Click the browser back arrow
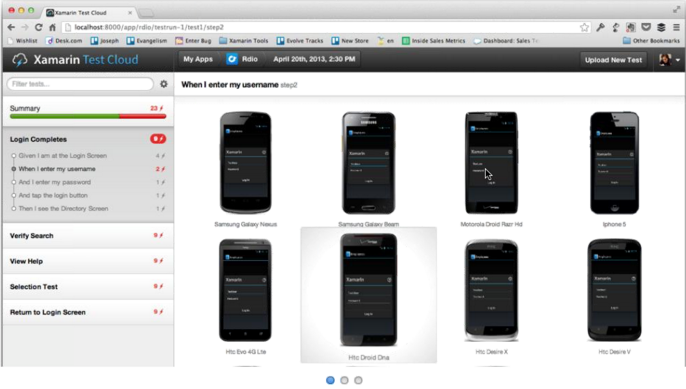Viewport: 686px width, 389px height. coord(11,27)
